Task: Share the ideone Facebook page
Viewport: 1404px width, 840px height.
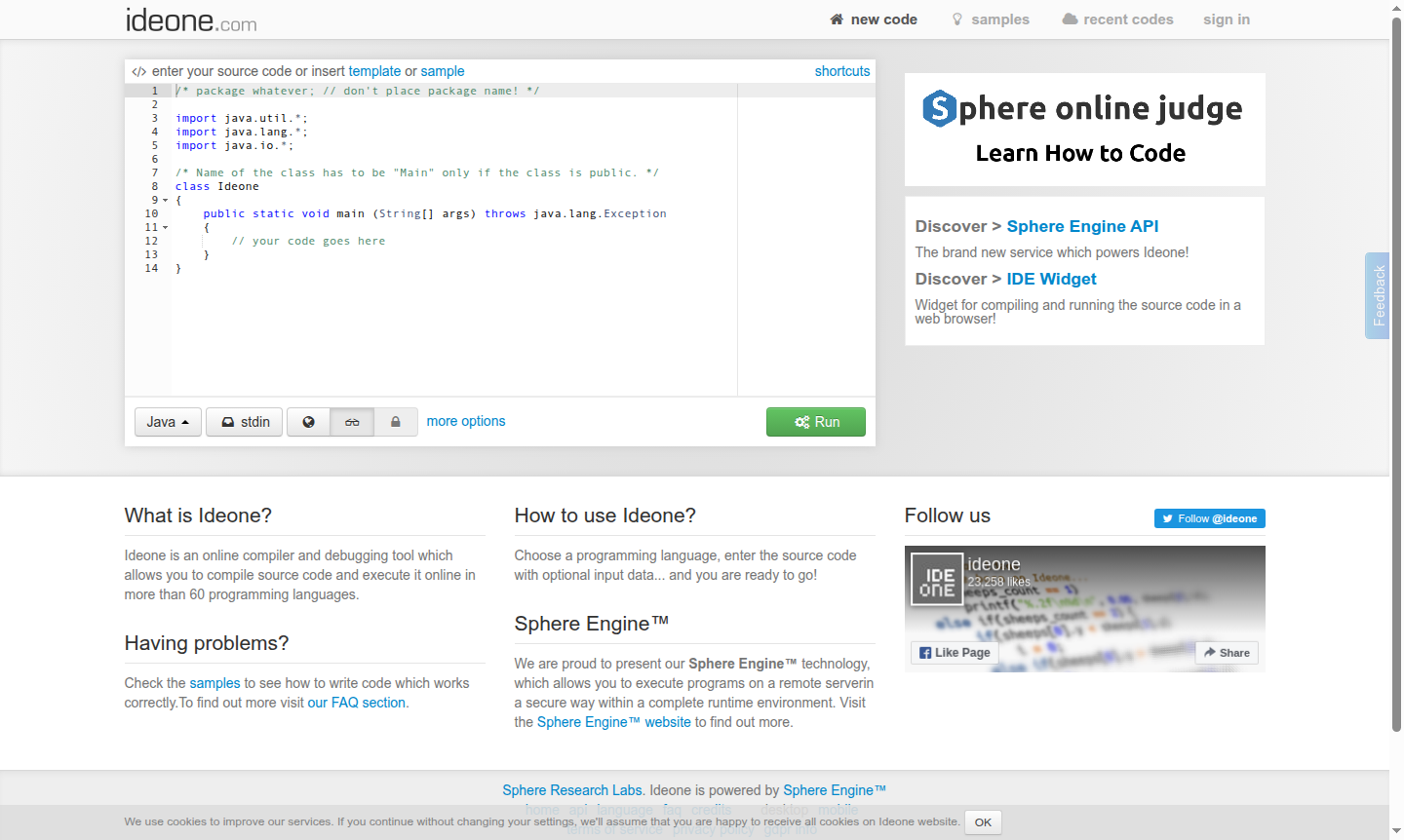Action: pyautogui.click(x=1227, y=653)
